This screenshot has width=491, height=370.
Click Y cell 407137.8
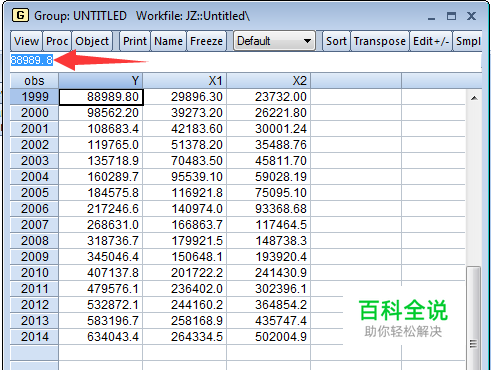[101, 273]
